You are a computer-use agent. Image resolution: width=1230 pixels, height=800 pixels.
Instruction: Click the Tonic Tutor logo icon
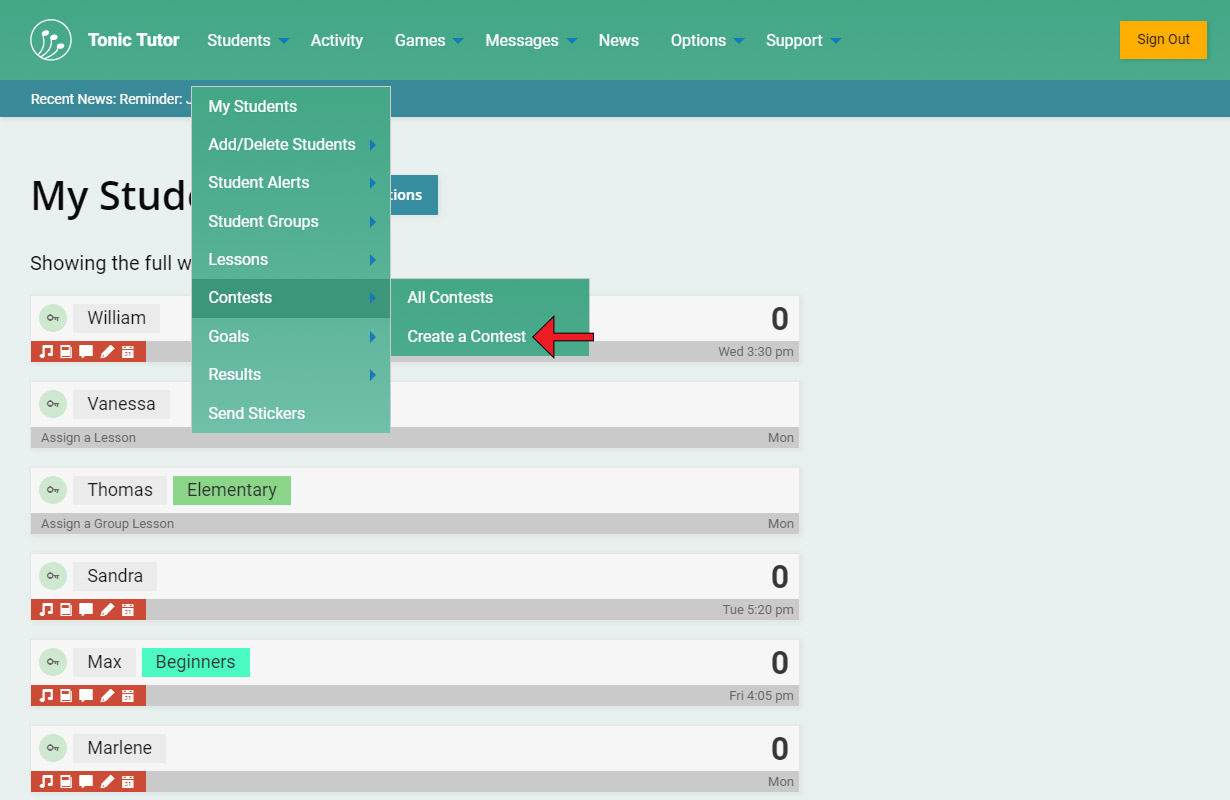point(51,40)
